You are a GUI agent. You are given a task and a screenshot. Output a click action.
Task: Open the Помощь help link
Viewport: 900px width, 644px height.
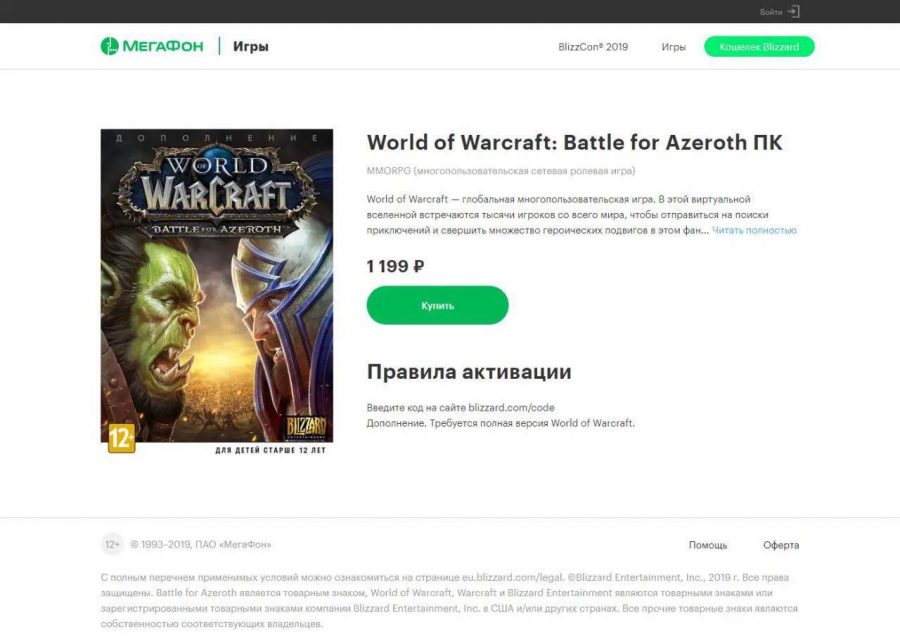(x=708, y=545)
